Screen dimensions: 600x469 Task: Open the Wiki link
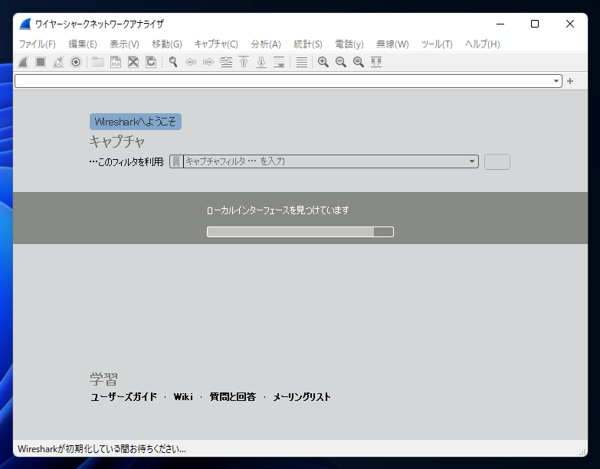point(183,397)
